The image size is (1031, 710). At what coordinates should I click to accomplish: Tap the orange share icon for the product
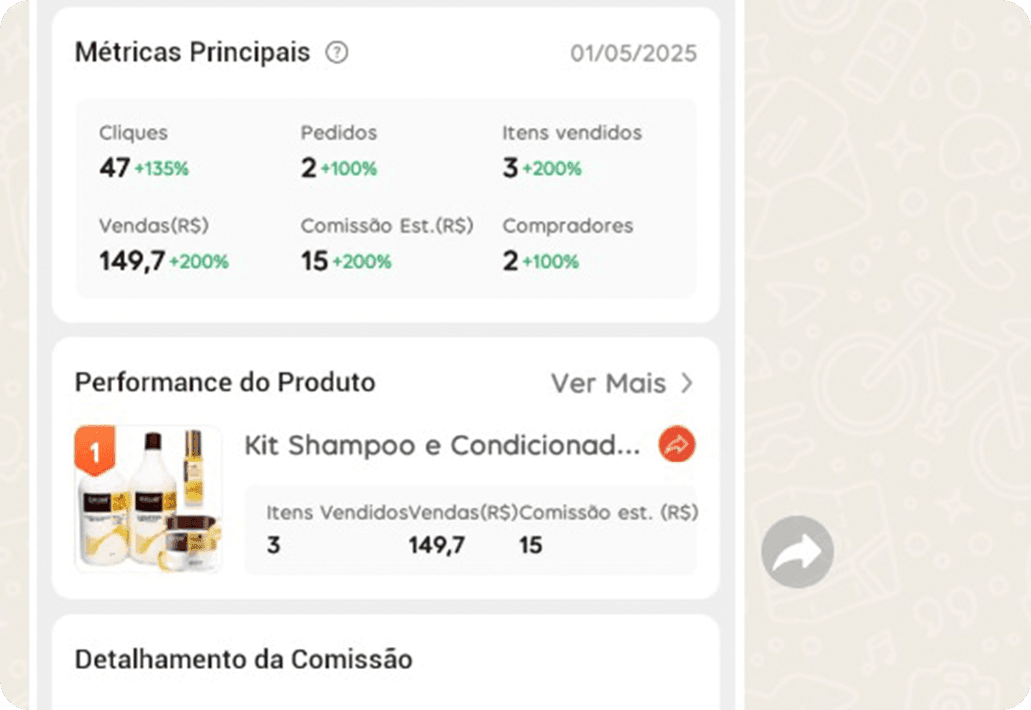click(x=677, y=445)
